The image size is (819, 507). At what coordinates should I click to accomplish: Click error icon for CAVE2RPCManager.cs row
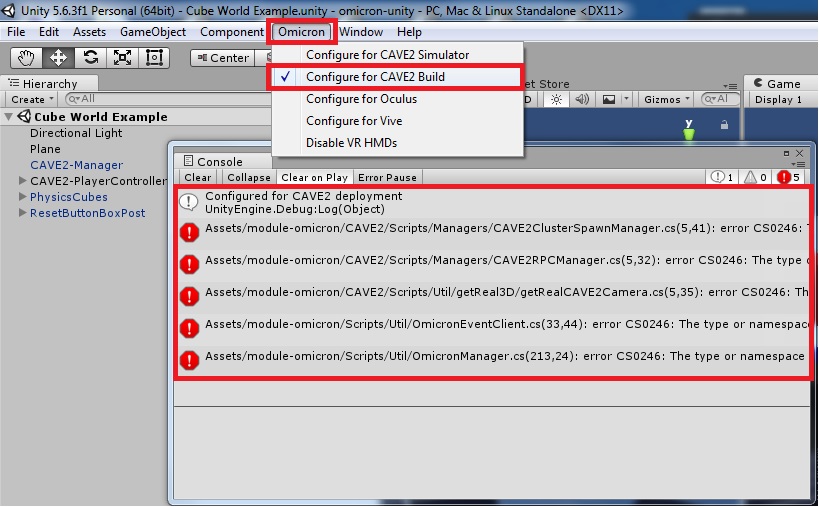(x=189, y=264)
